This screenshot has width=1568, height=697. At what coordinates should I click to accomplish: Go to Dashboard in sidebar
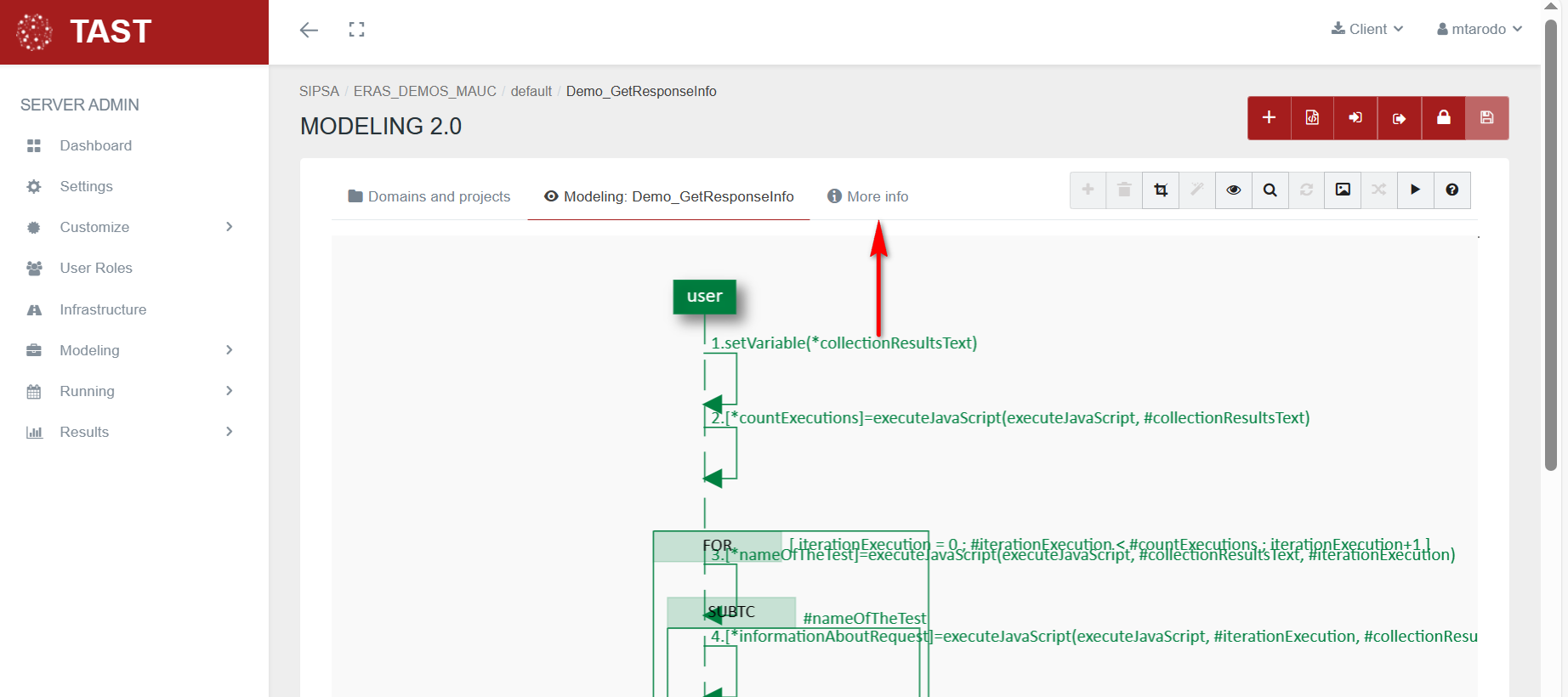(95, 145)
